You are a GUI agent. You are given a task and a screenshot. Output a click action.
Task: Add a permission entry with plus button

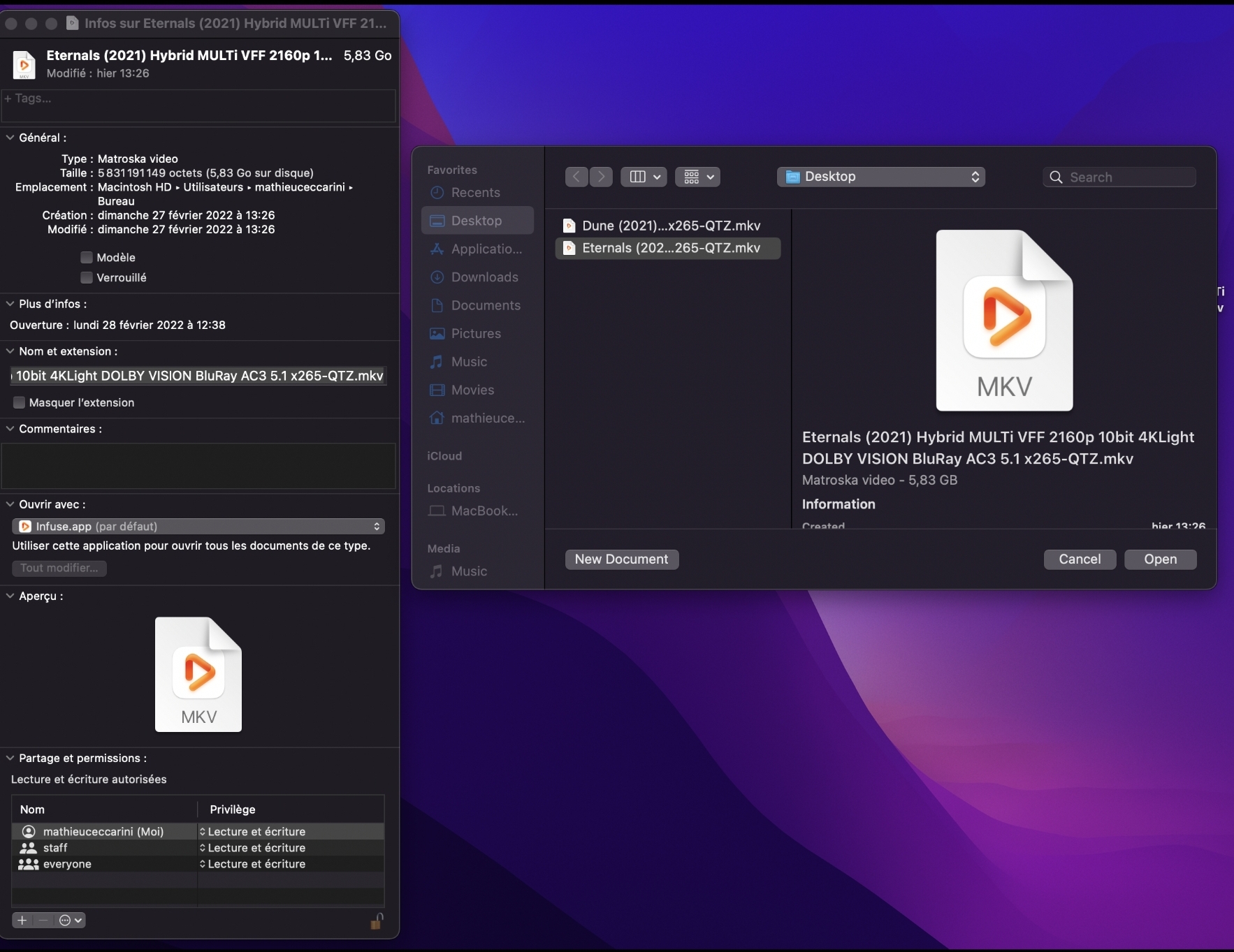pos(22,920)
